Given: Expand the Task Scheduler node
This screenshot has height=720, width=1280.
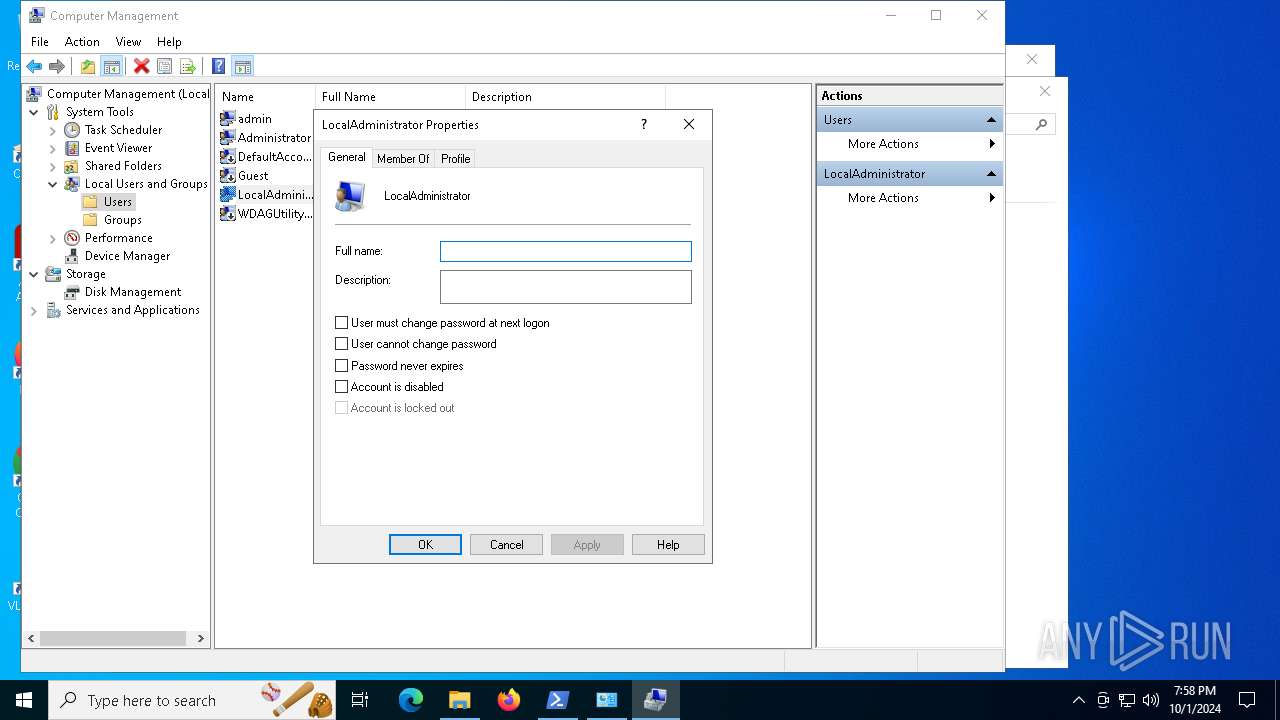Looking at the screenshot, I should click(53, 130).
